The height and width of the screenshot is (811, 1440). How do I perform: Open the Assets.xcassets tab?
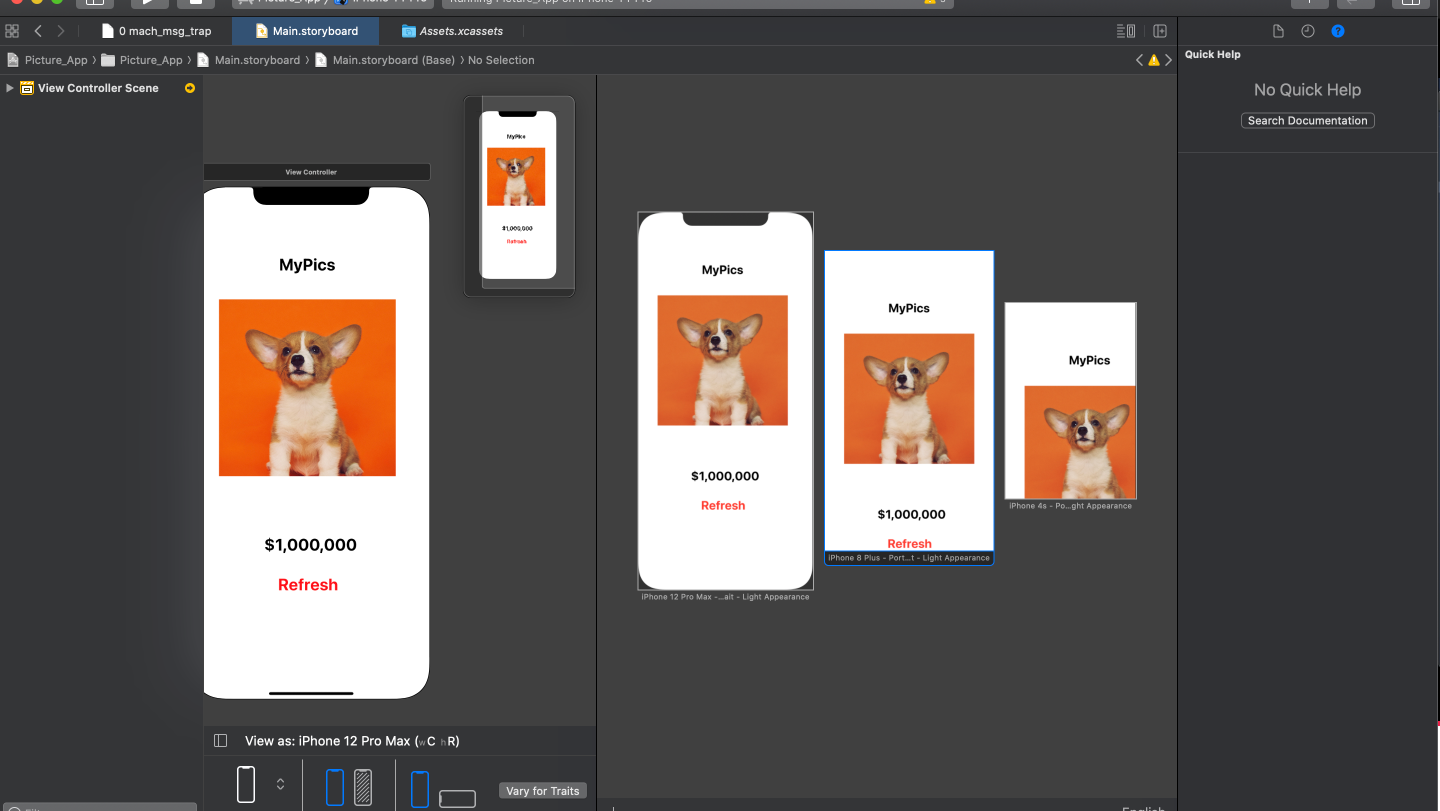[452, 31]
